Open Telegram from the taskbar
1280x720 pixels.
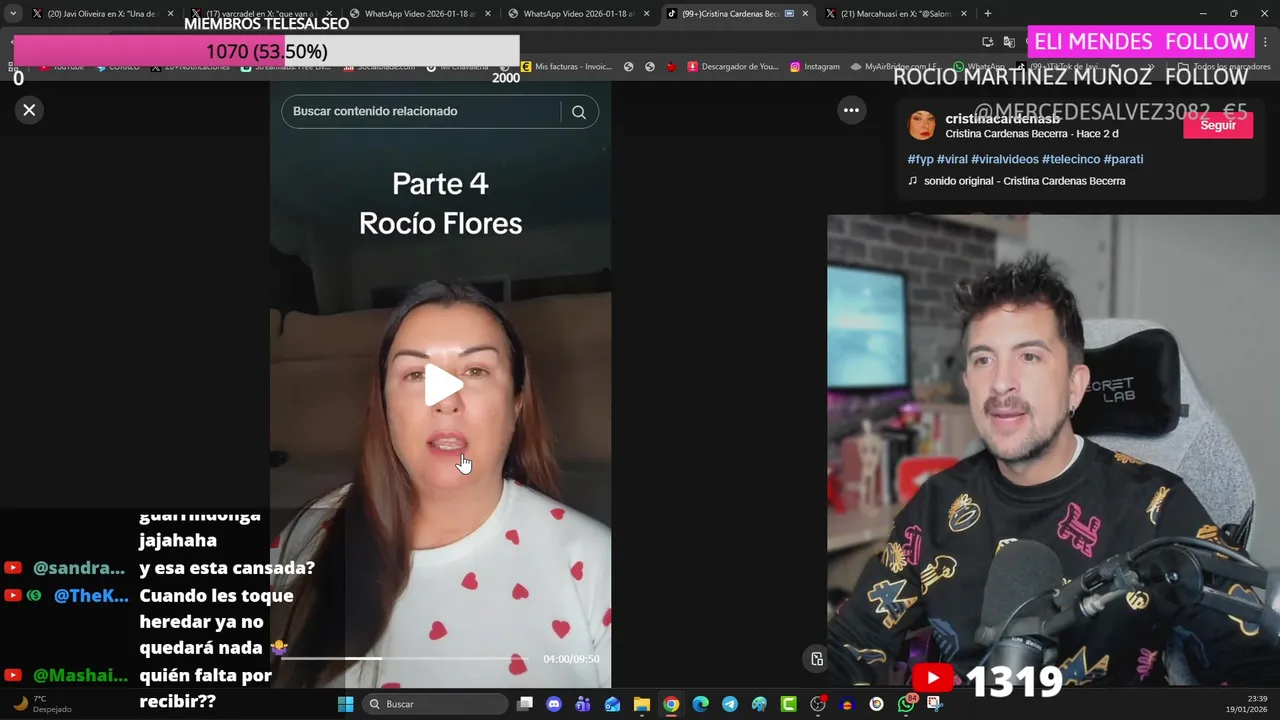coord(730,704)
